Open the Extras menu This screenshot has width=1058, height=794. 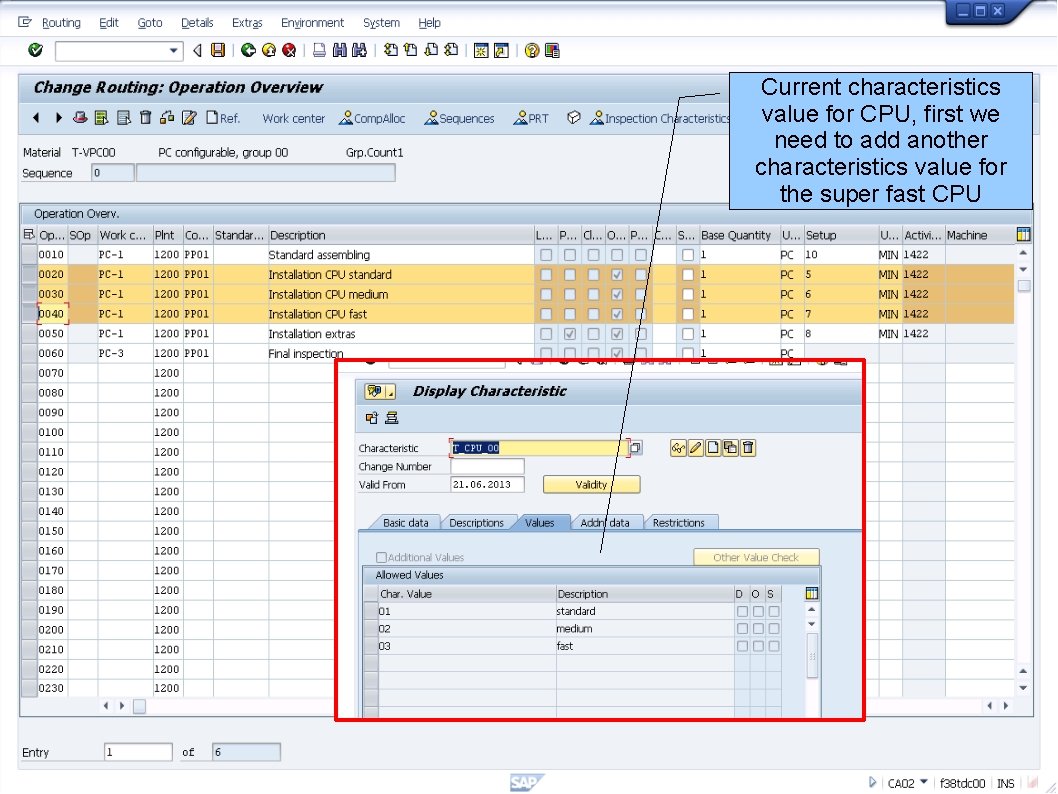[x=246, y=22]
